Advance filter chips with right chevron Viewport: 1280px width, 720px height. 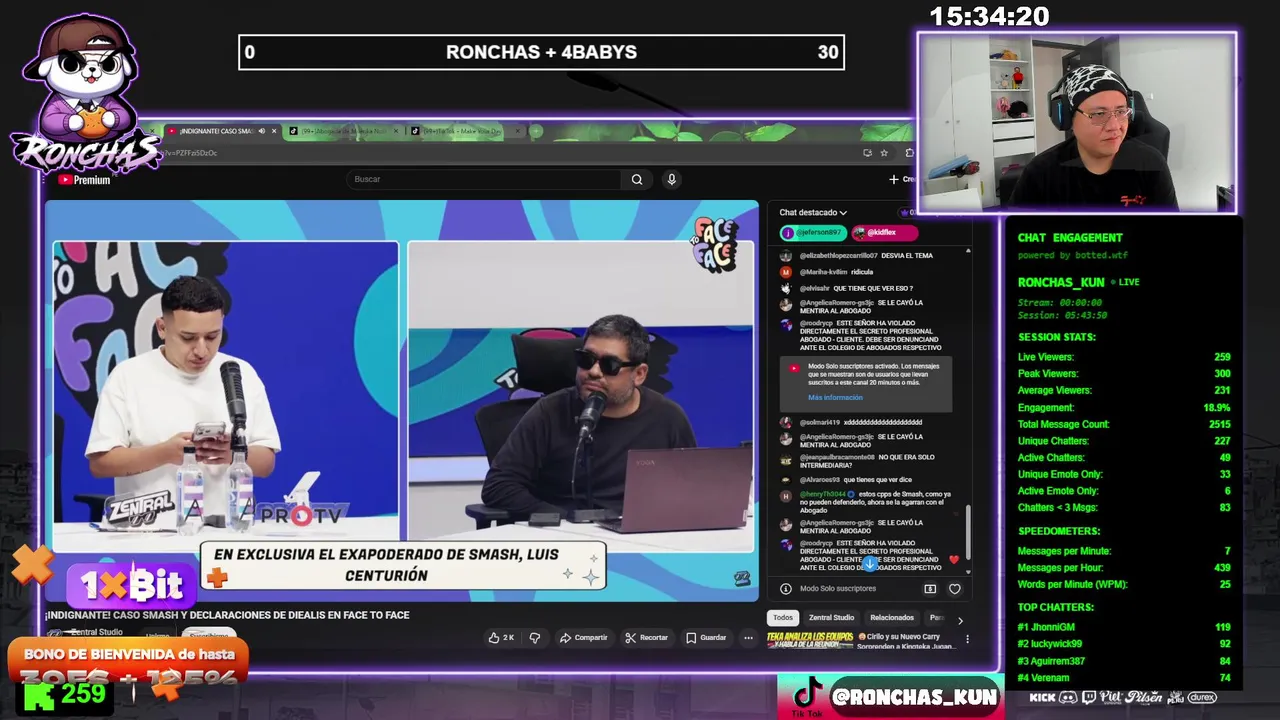[960, 620]
